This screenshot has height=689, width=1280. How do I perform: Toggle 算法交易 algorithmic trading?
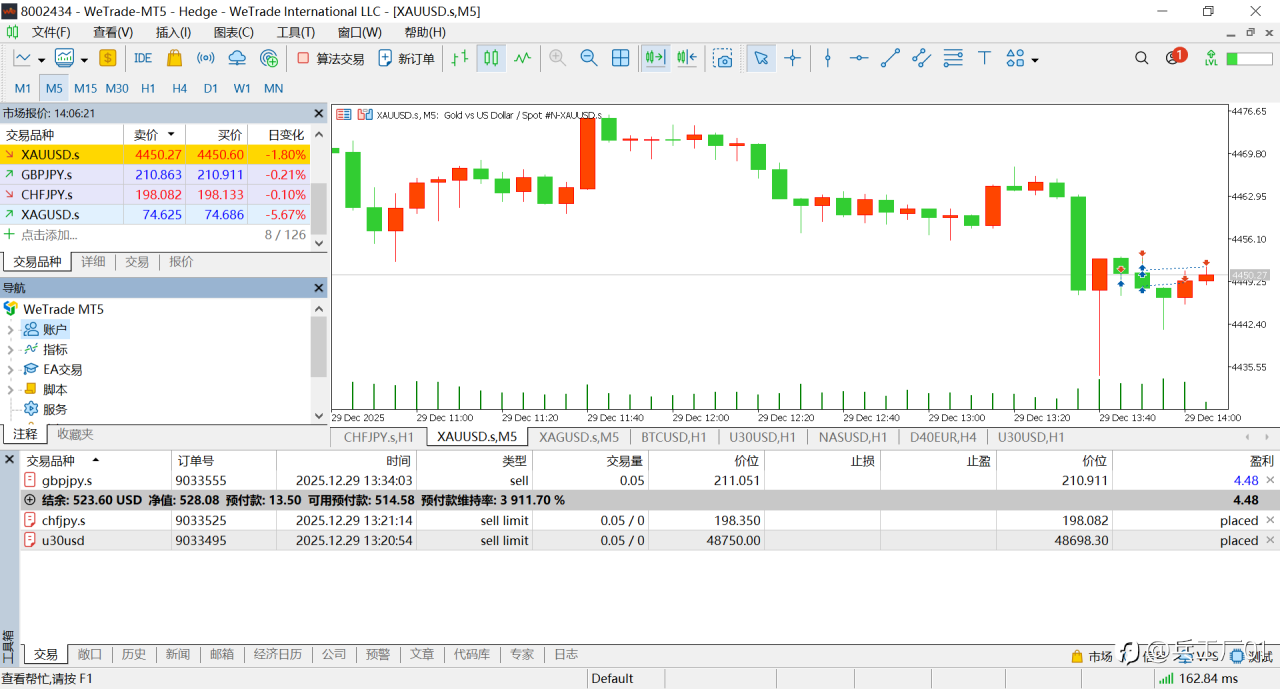pyautogui.click(x=331, y=58)
